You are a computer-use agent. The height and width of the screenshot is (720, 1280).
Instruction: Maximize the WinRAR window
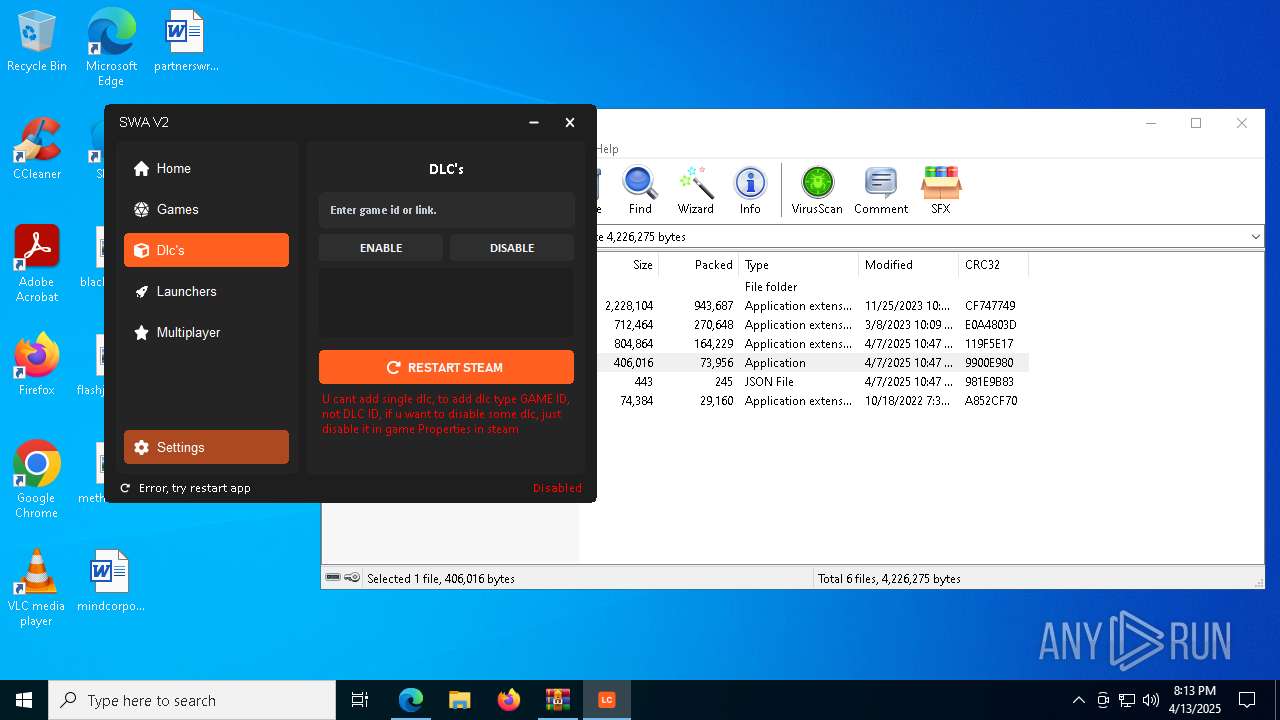1196,123
